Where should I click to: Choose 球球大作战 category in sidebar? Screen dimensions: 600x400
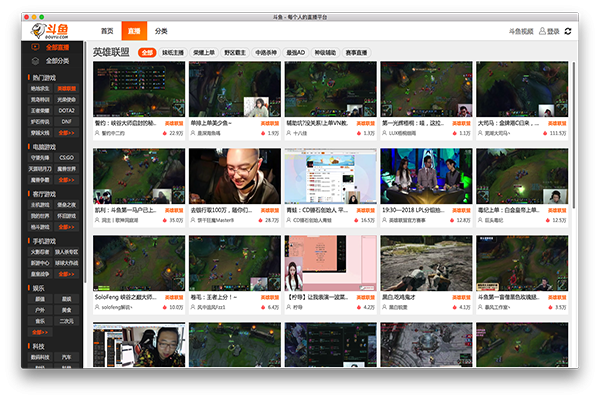67,263
